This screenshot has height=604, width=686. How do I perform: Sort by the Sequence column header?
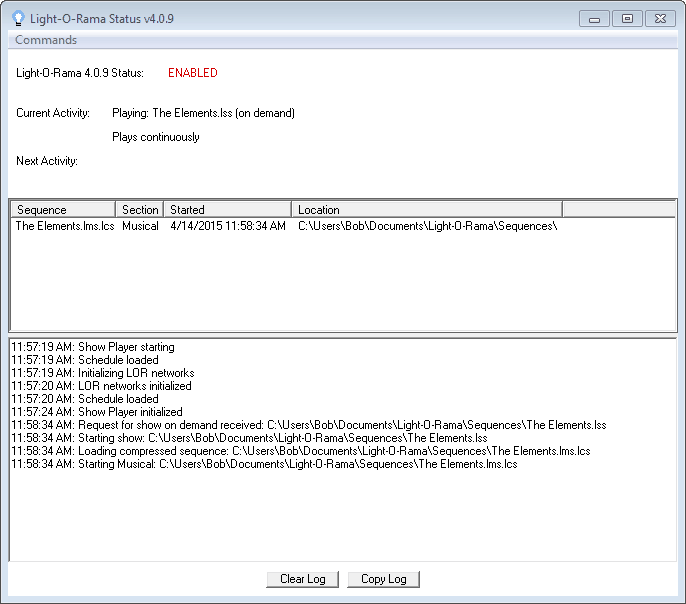[x=64, y=210]
